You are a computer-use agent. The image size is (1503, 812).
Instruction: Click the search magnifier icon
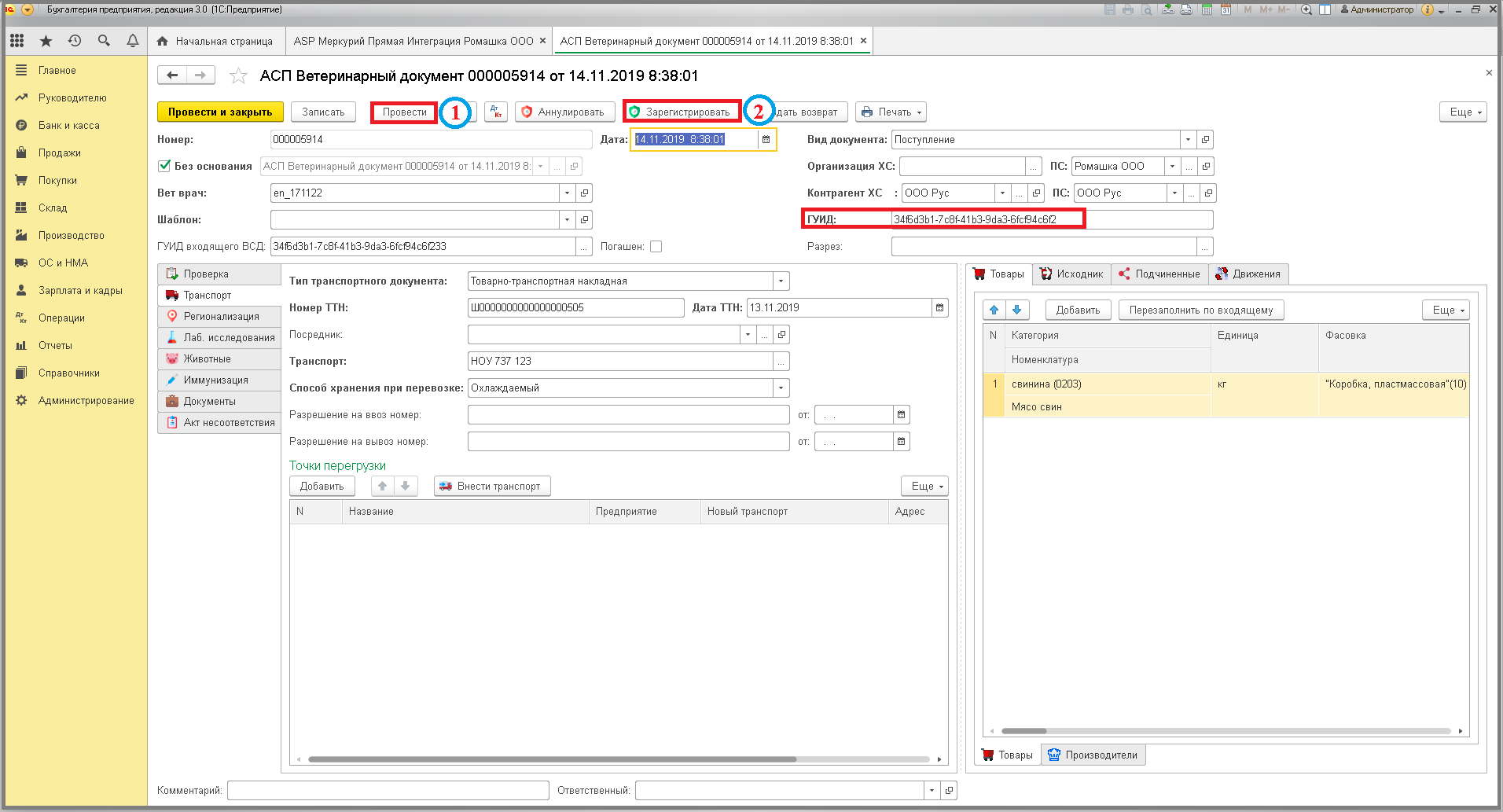[104, 40]
